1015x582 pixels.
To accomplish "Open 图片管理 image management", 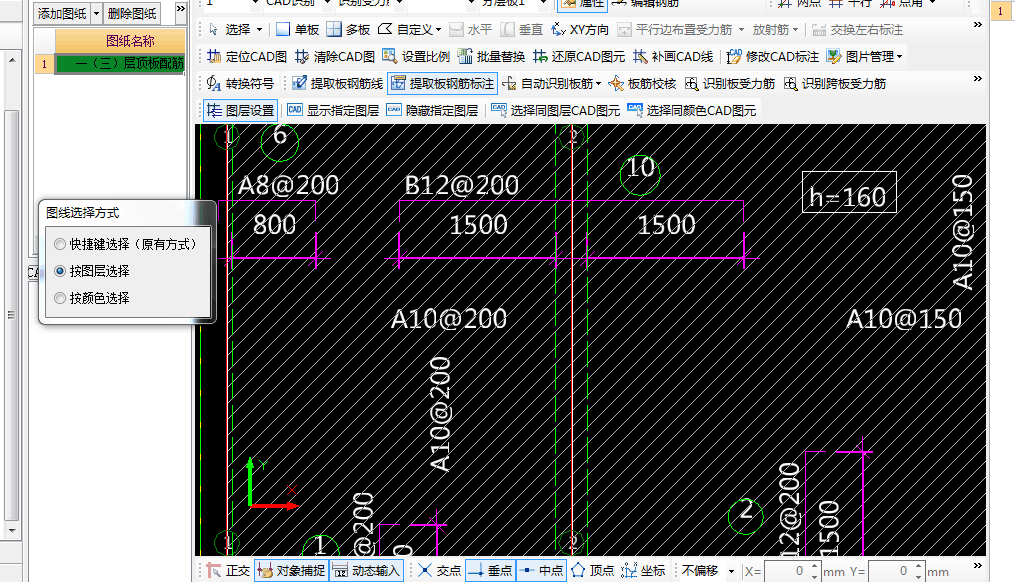I will 861,57.
